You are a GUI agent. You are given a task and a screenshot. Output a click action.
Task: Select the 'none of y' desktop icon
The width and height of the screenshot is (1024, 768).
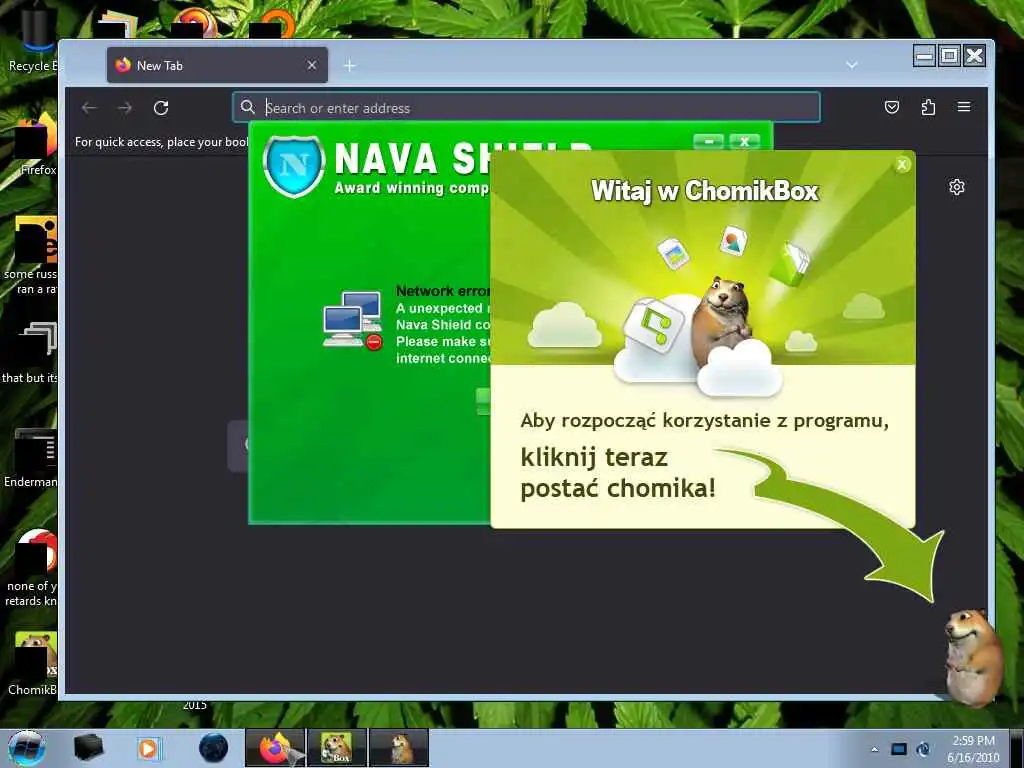coord(31,568)
